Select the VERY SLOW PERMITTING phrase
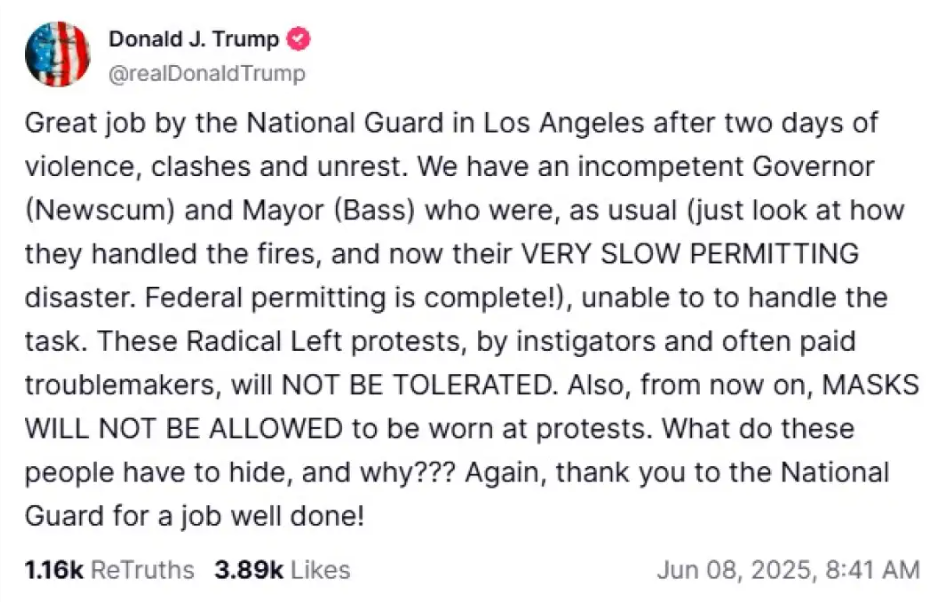This screenshot has width=949, height=603. tap(690, 254)
